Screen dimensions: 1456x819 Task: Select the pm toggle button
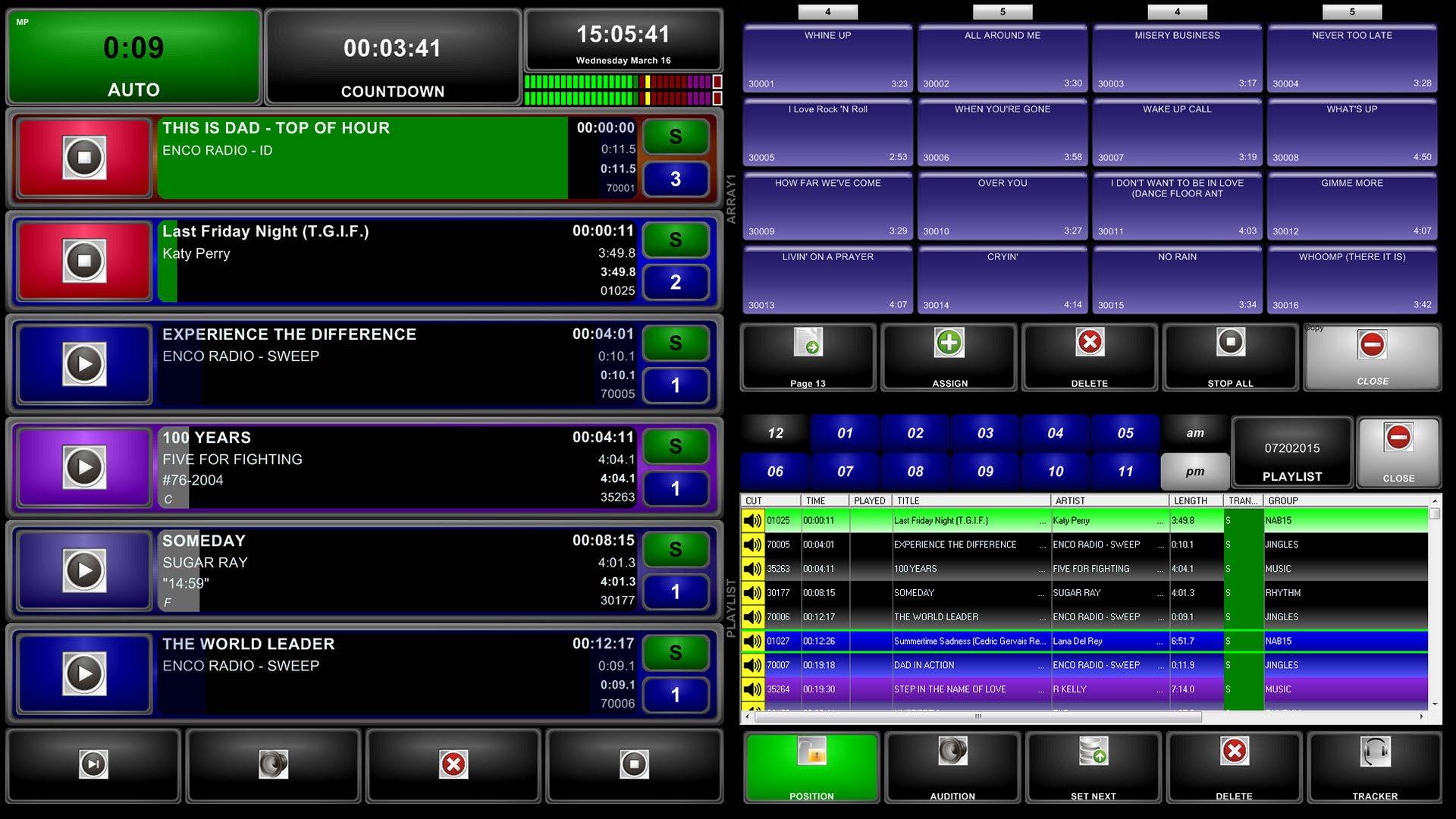click(1194, 472)
